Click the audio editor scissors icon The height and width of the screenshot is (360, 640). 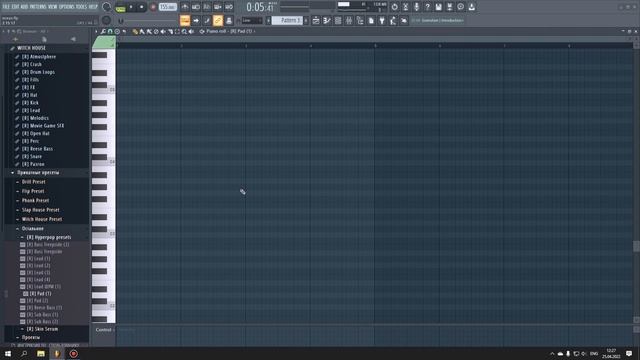405,7
